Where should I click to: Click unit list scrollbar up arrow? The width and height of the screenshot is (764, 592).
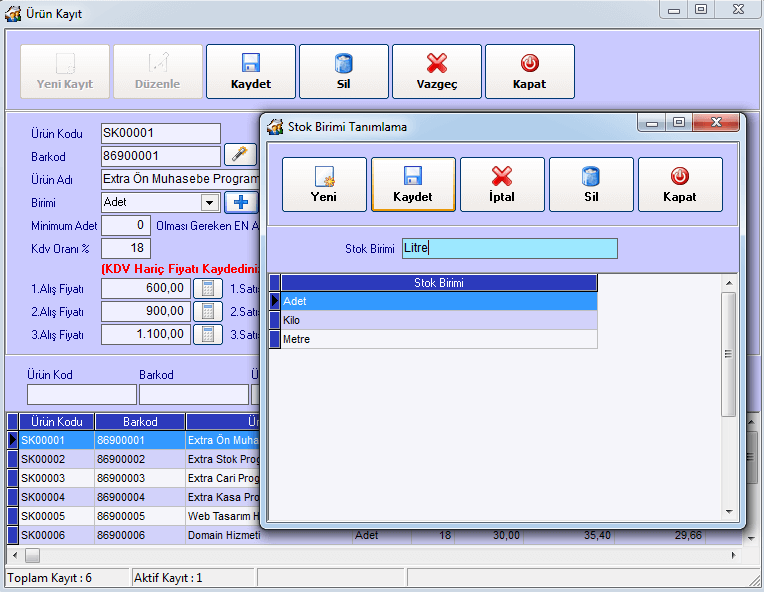click(x=729, y=283)
